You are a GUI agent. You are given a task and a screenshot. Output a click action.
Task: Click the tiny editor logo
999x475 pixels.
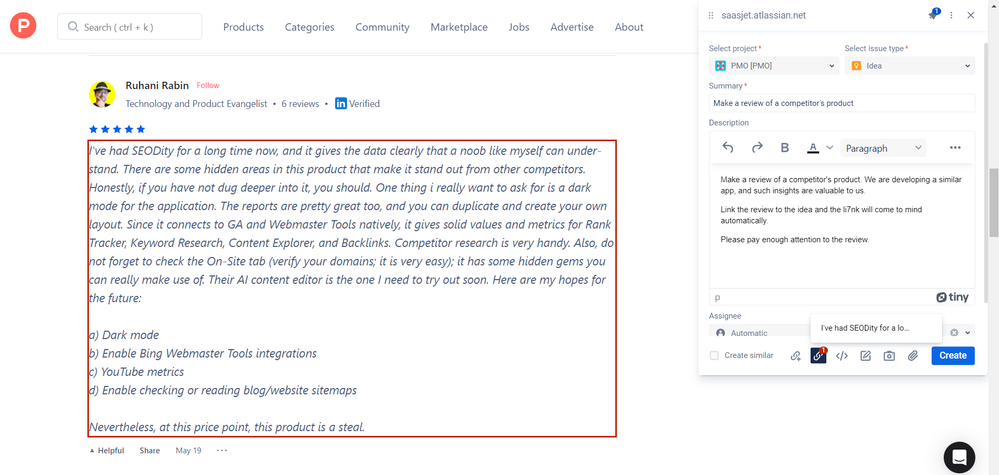(x=952, y=297)
